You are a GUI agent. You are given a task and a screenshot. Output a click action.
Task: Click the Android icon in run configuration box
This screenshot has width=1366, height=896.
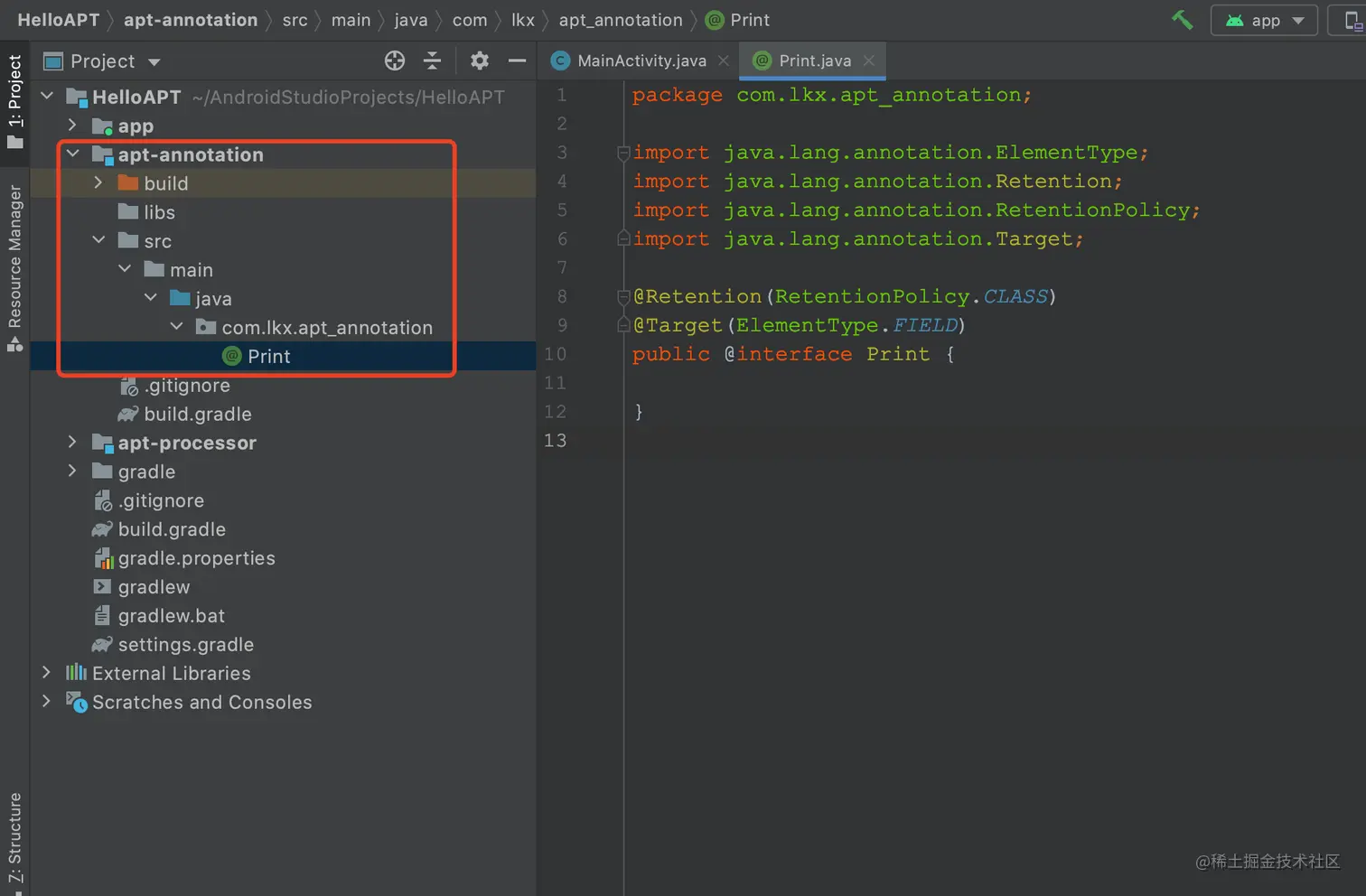[x=1234, y=20]
